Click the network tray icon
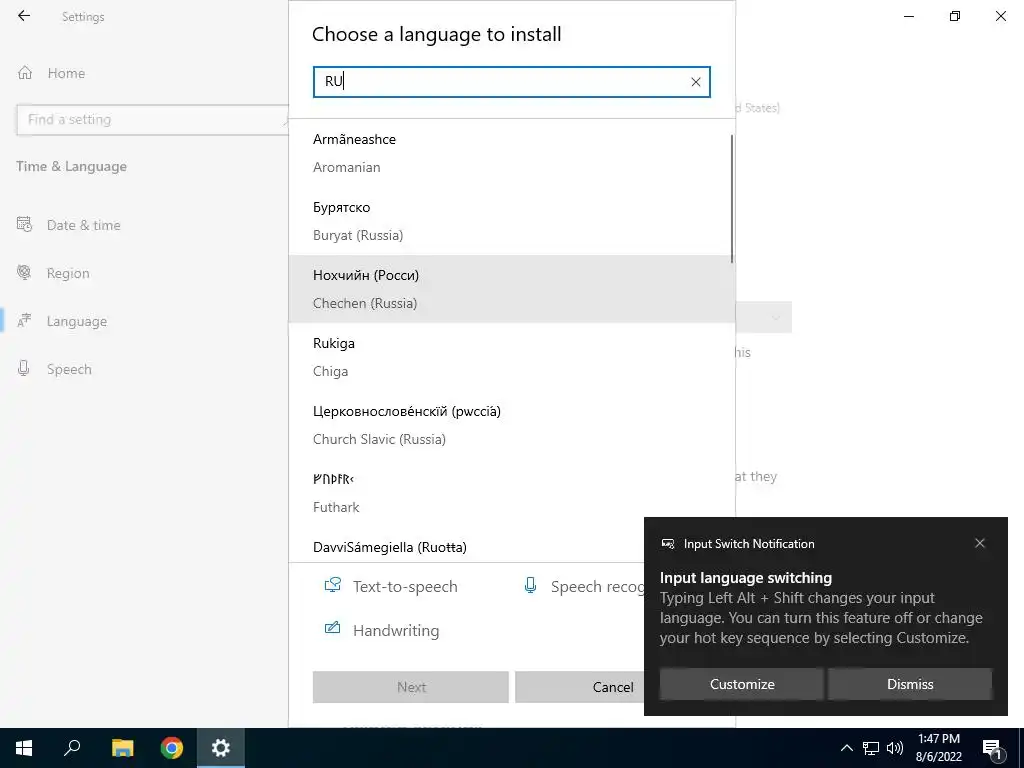The image size is (1024, 768). 871,748
